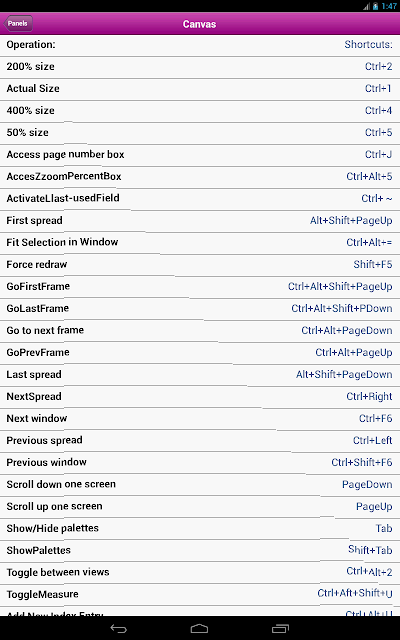
Task: Select Fit Selection in Window row
Action: pyautogui.click(x=200, y=244)
